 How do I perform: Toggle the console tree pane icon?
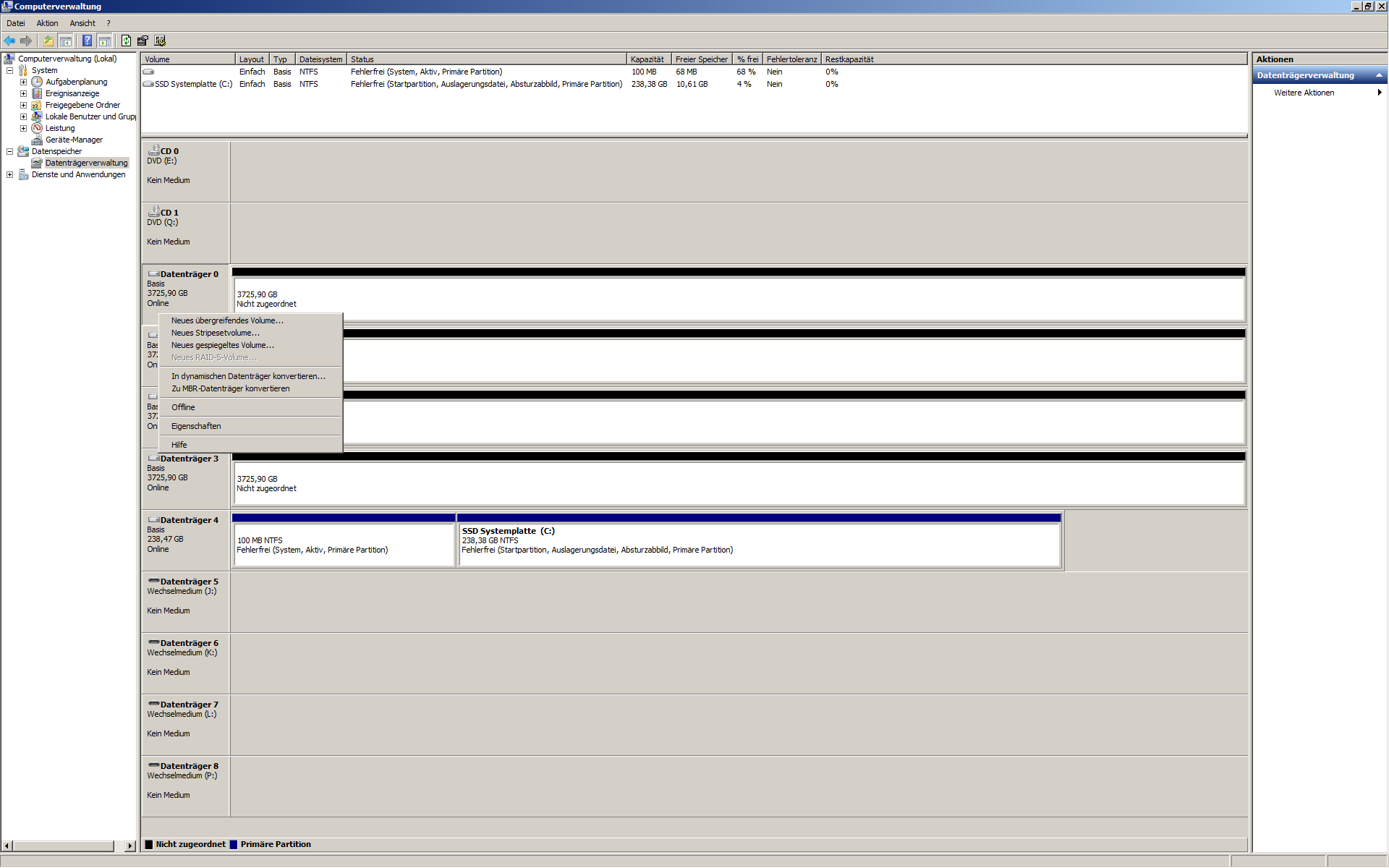[66, 41]
